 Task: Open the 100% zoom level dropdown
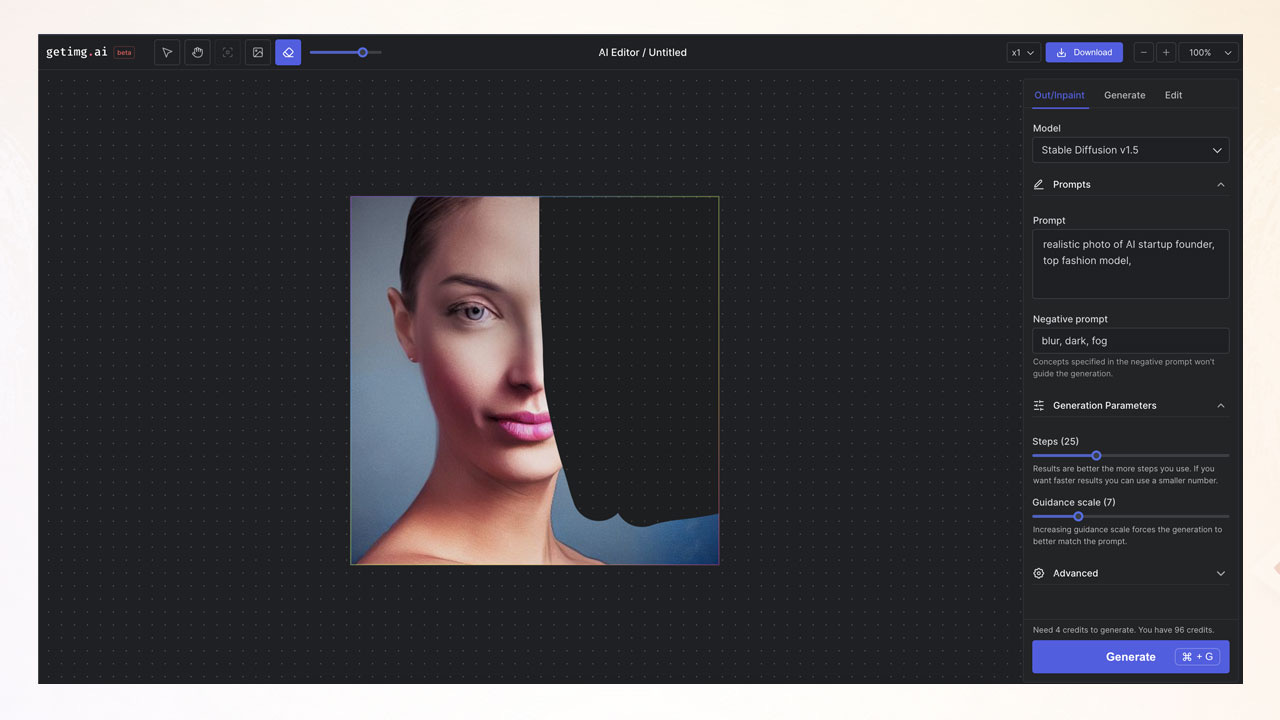click(x=1207, y=52)
